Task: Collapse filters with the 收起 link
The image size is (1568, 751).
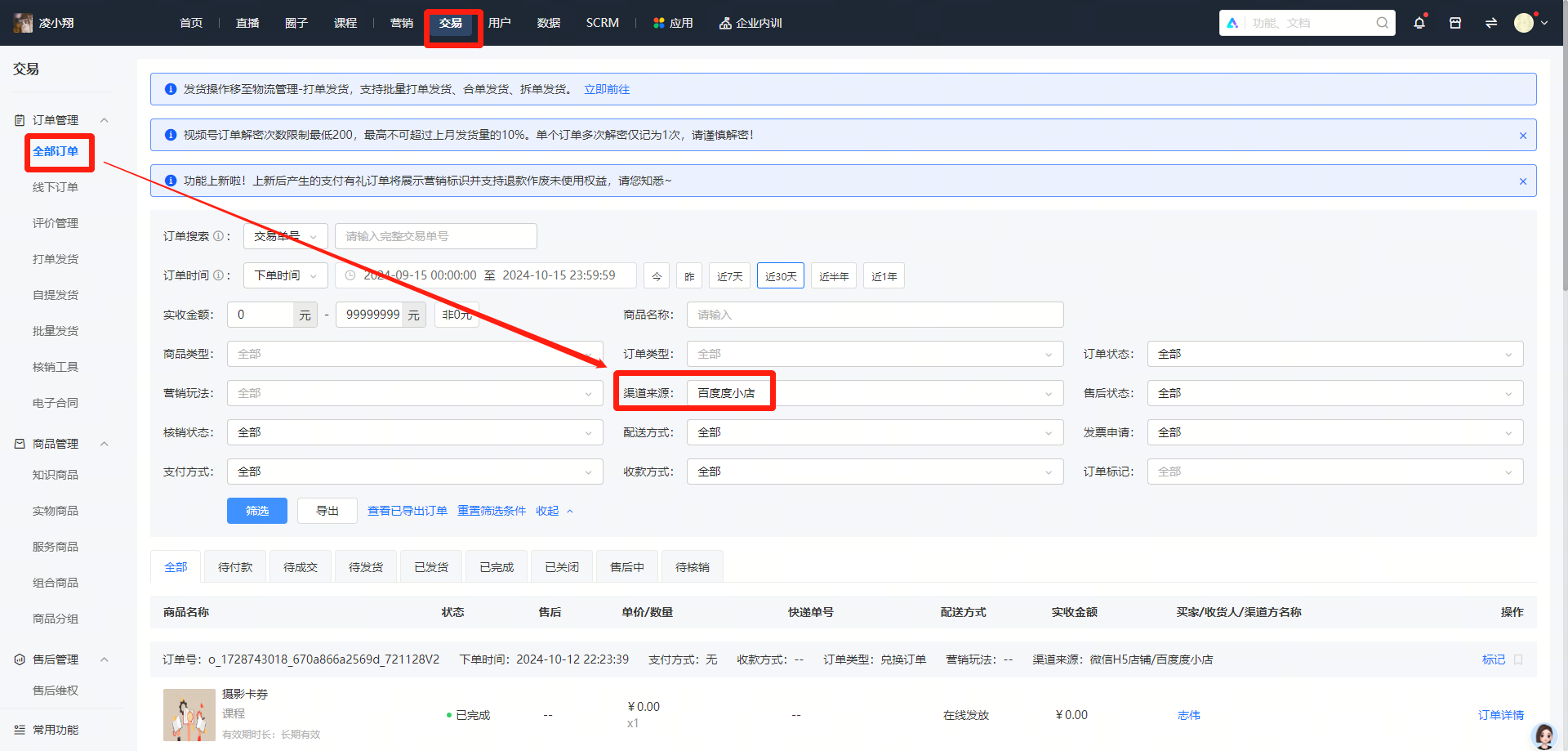Action: tap(555, 511)
